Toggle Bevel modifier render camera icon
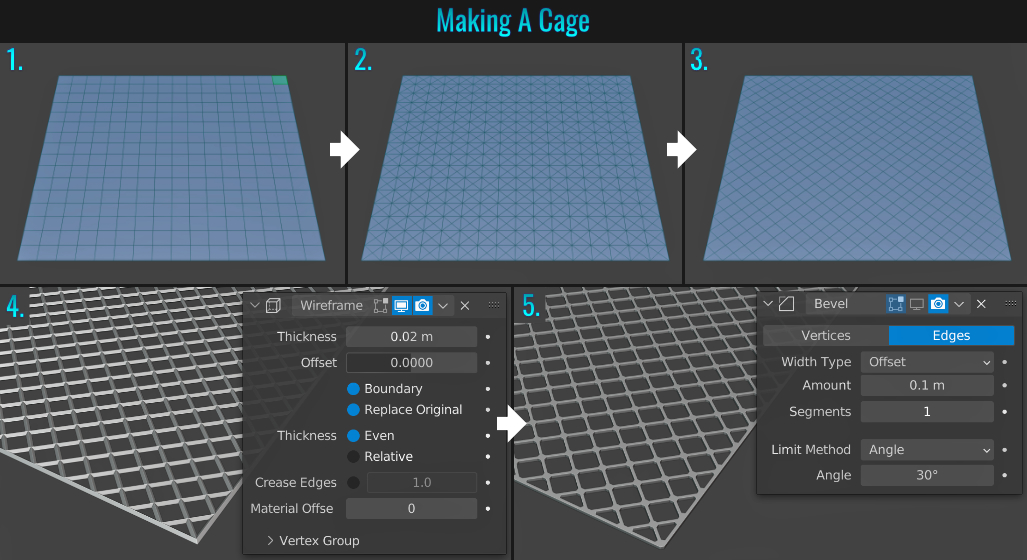 click(x=938, y=304)
